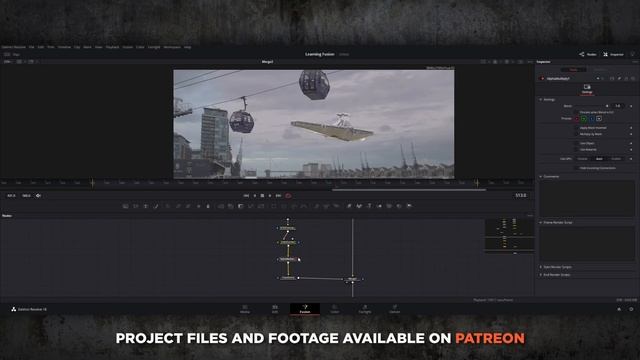Play the composition in reverse
The height and width of the screenshot is (360, 640).
pyautogui.click(x=255, y=196)
